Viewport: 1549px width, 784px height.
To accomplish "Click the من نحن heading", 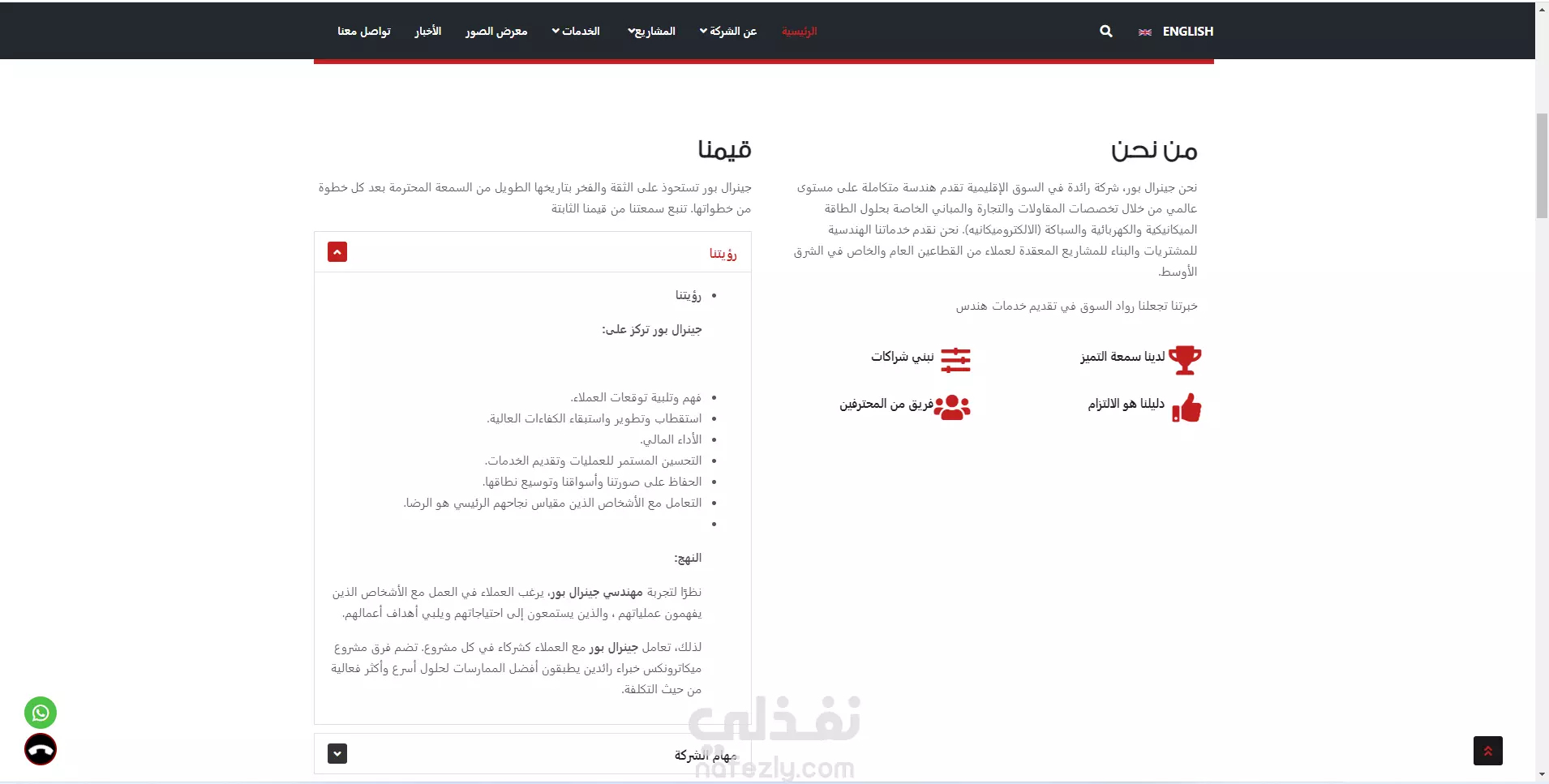I will [1154, 151].
